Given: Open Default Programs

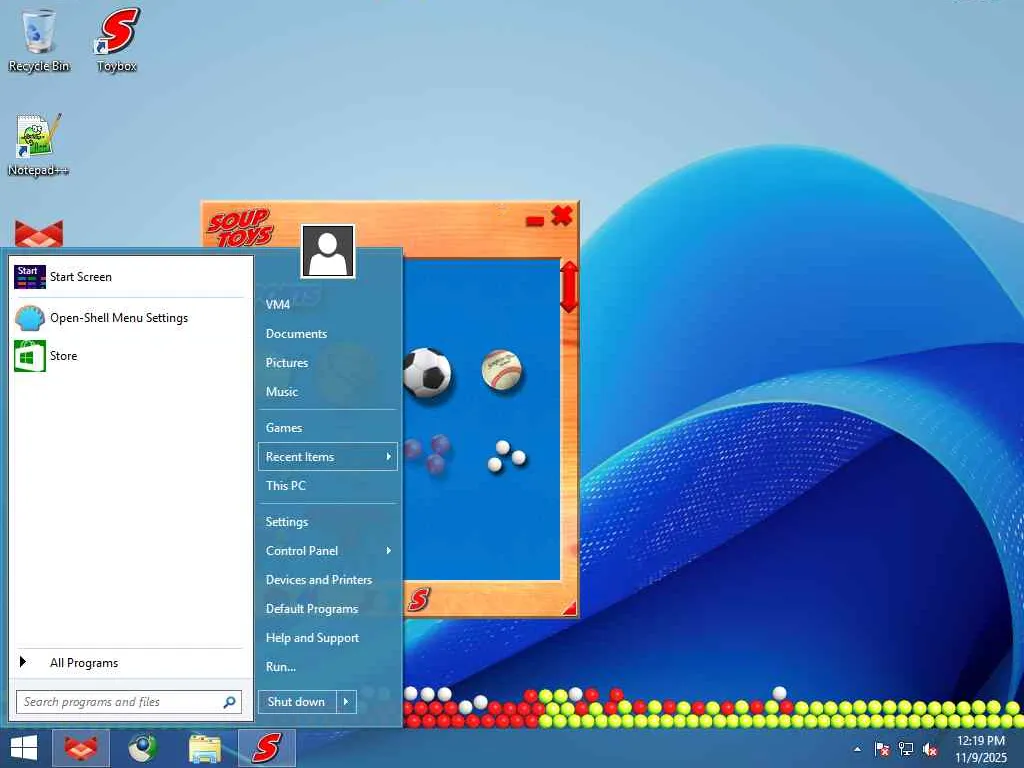Looking at the screenshot, I should (328, 609).
